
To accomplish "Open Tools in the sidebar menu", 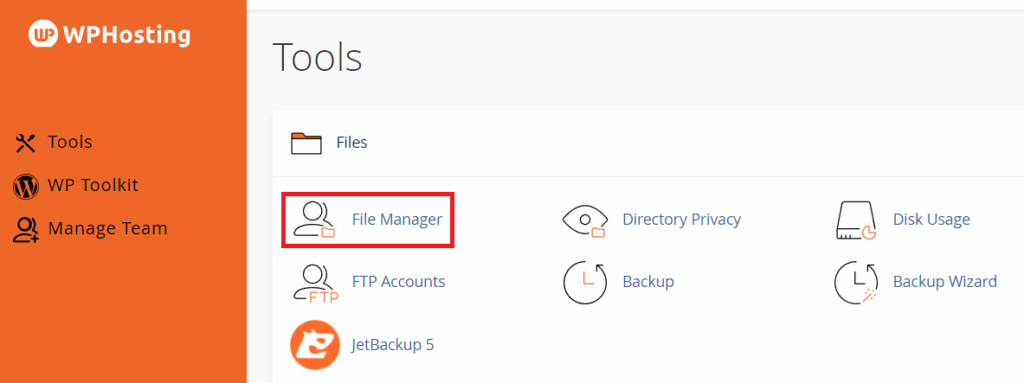I will (70, 142).
